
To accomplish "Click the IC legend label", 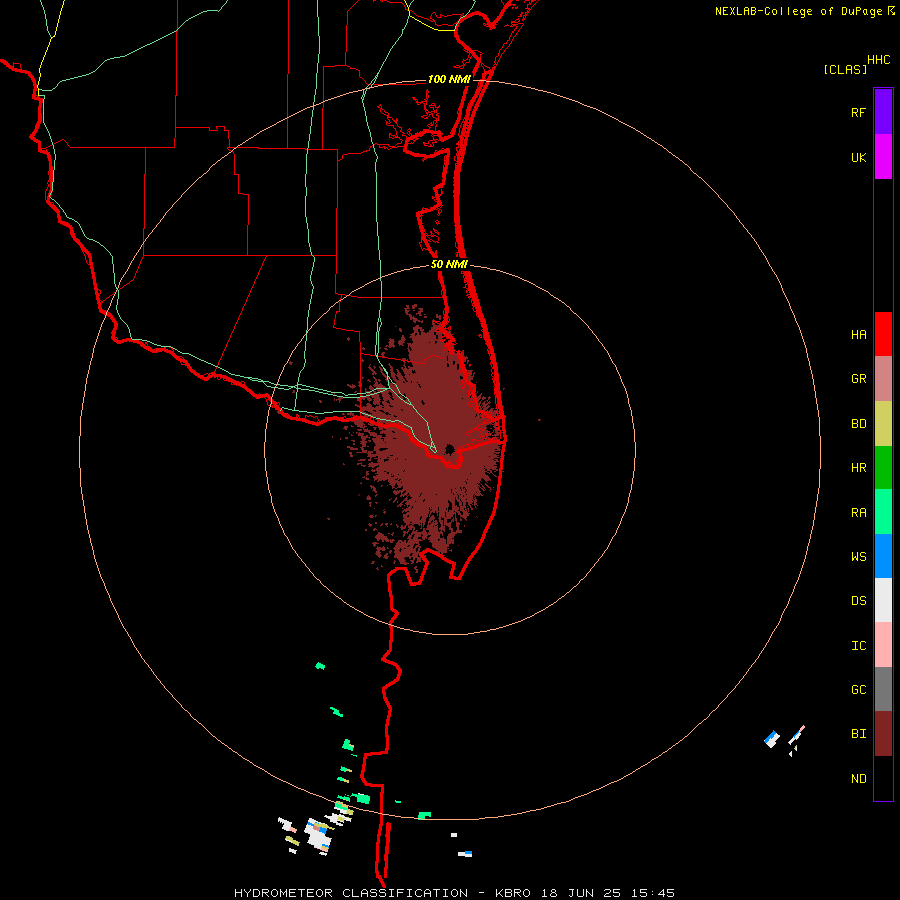I will click(858, 646).
